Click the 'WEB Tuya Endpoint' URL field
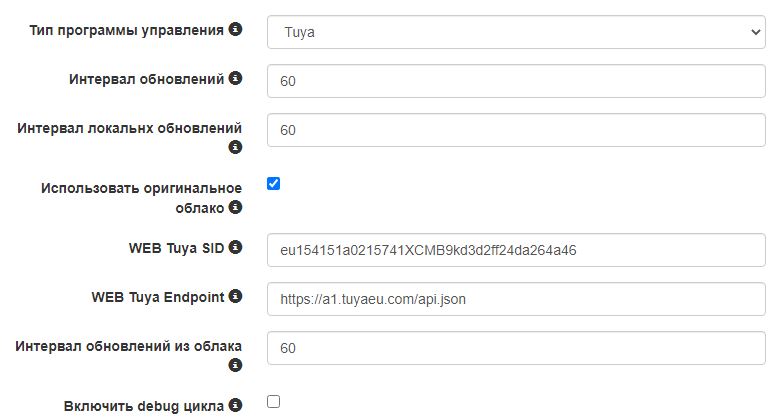 516,298
